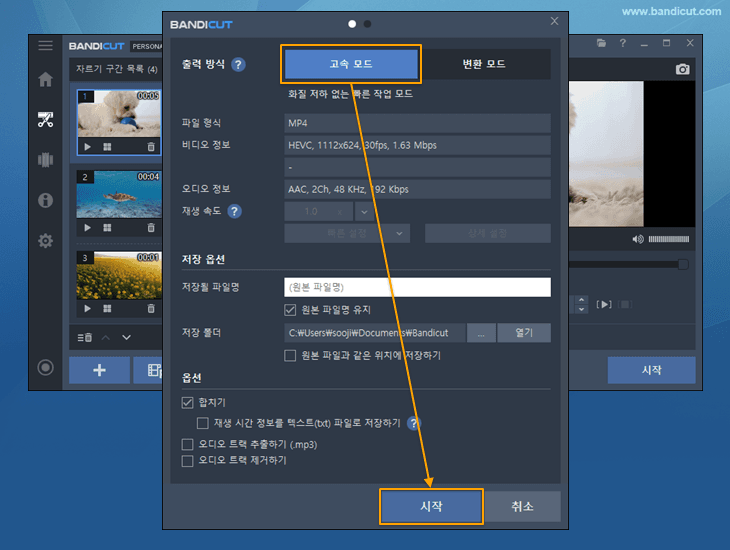Click the Bandicam record icon at sidebar bottom
730x550 pixels.
(x=45, y=367)
